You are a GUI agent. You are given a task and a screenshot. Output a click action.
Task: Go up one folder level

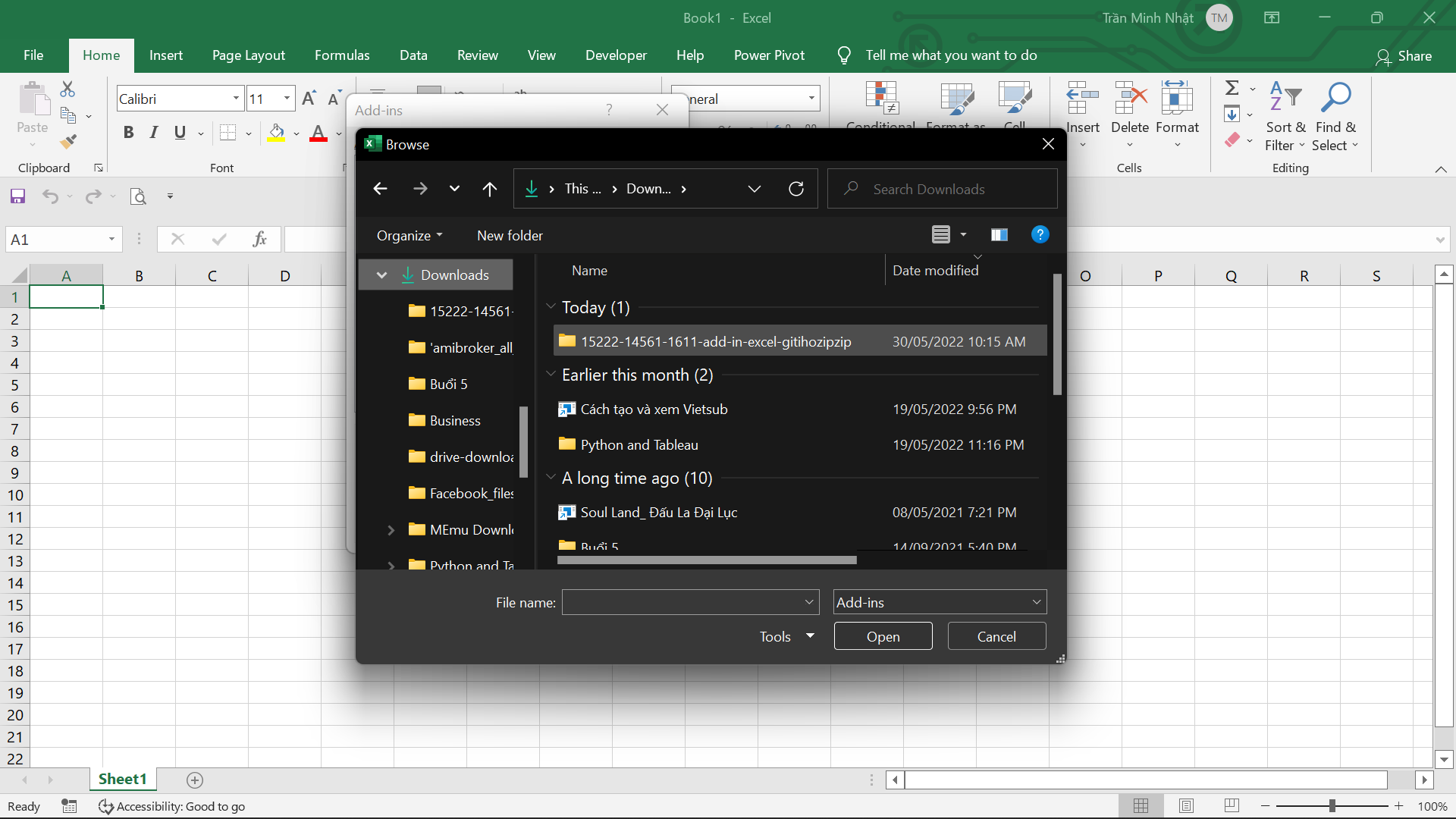tap(490, 189)
